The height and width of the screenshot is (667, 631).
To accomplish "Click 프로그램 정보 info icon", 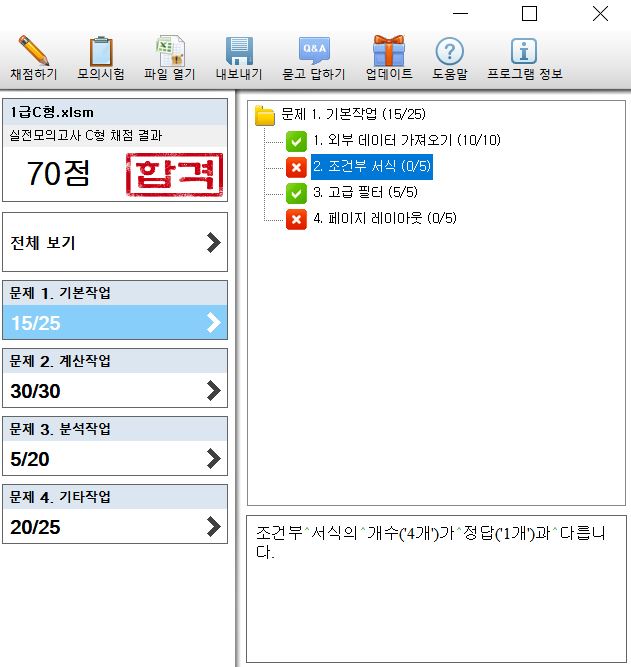I will (524, 52).
